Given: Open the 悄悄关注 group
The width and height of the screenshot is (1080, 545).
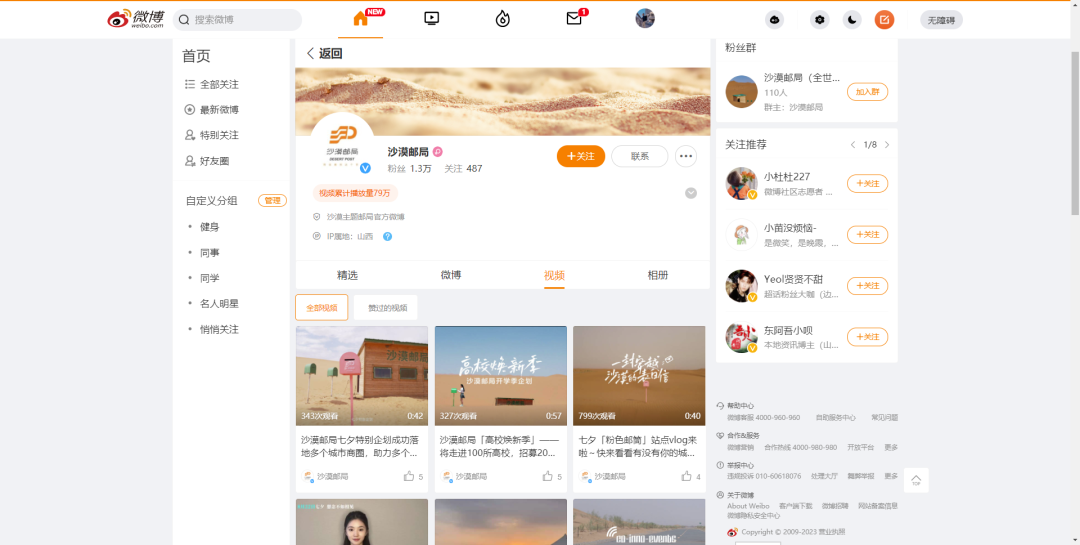Looking at the screenshot, I should tap(219, 329).
